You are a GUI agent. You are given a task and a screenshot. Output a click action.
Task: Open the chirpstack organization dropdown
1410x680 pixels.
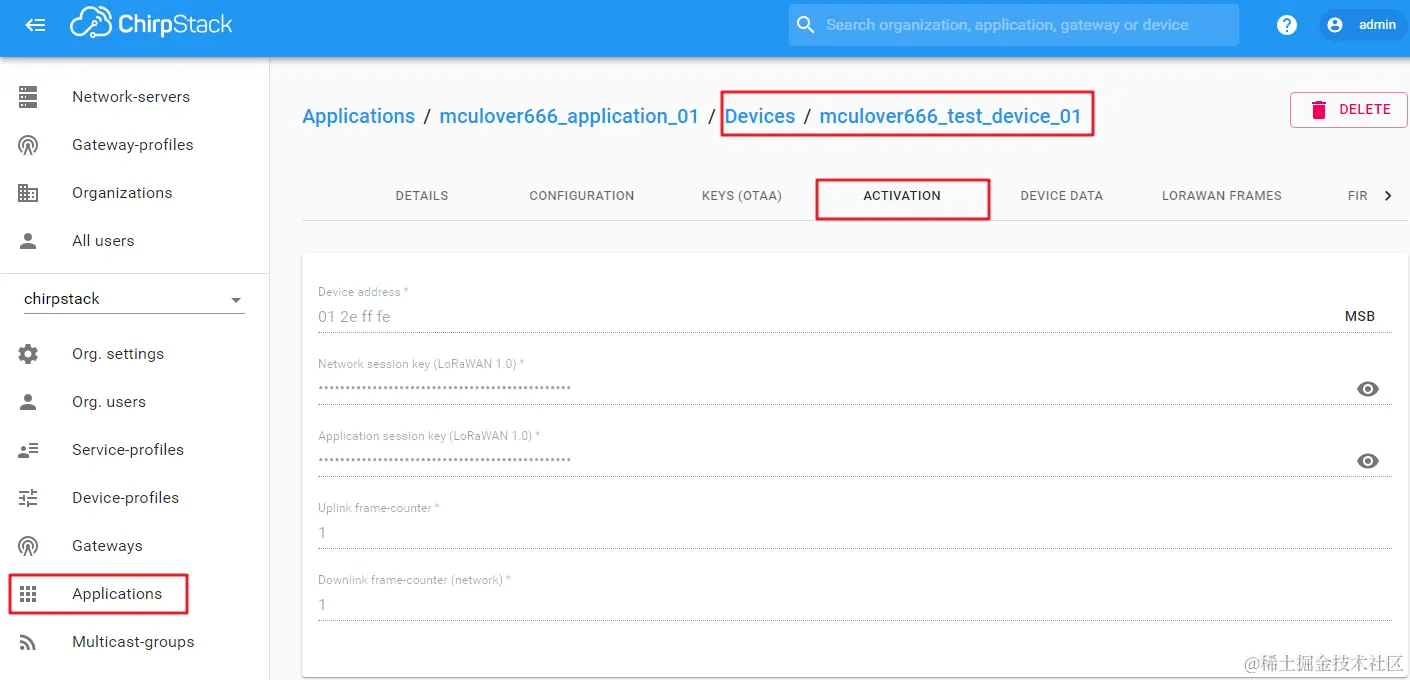pyautogui.click(x=134, y=299)
